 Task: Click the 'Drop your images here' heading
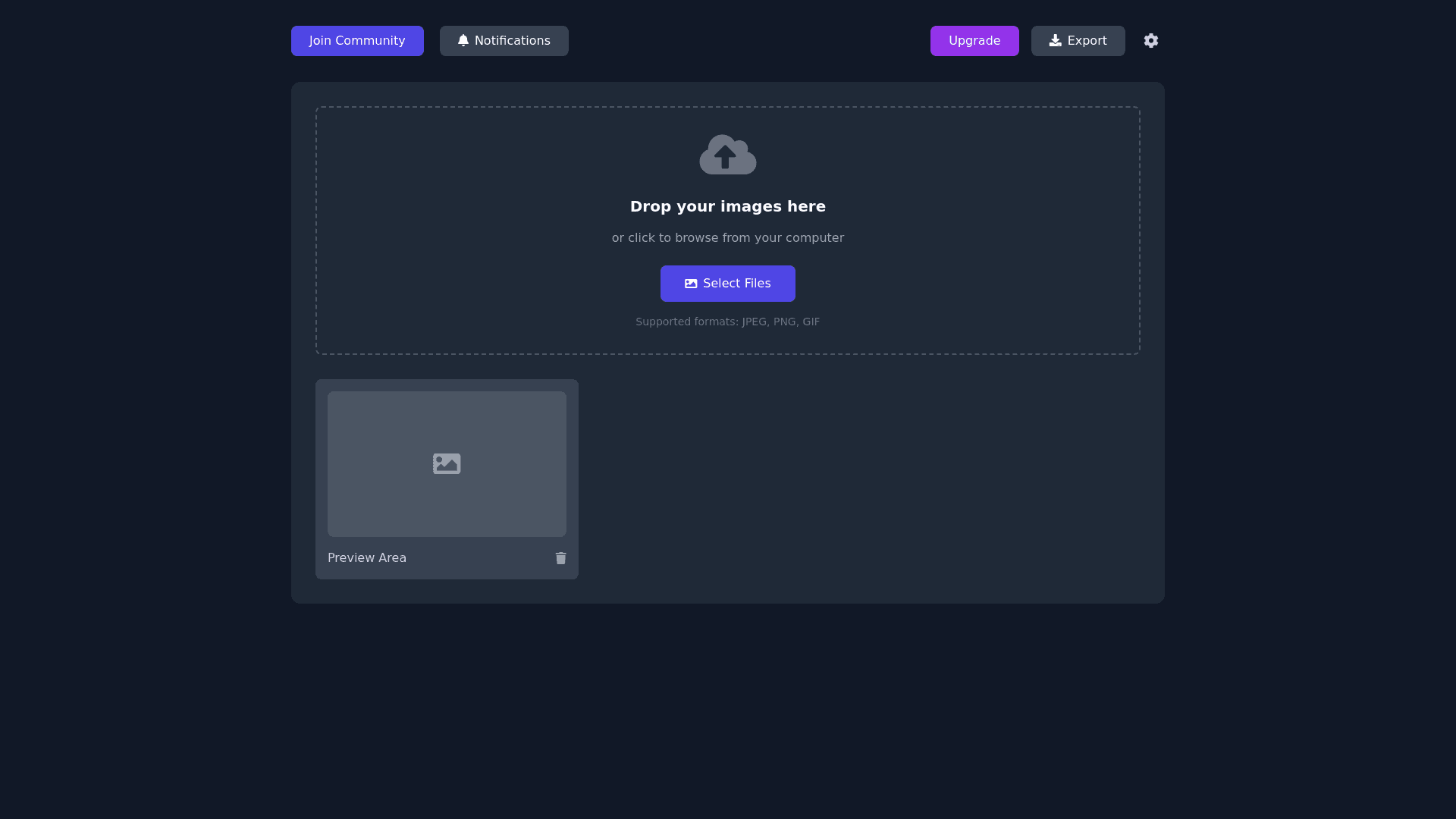point(727,206)
